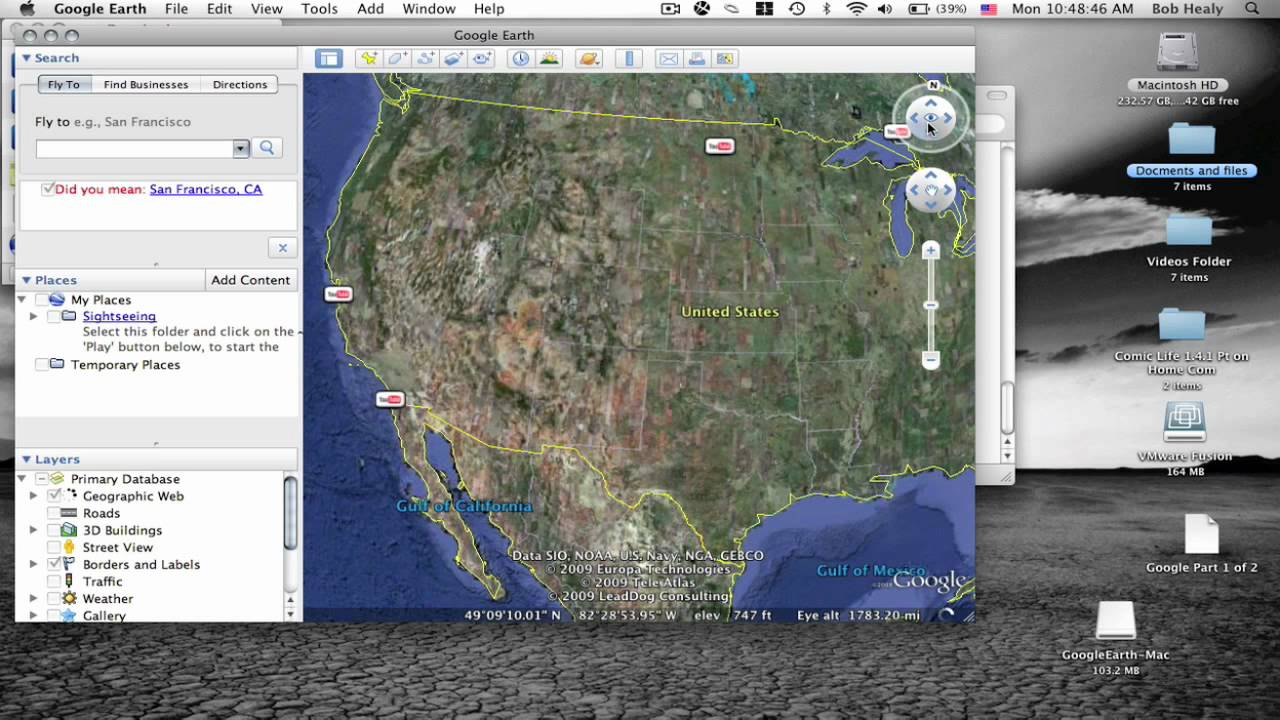Expand the Sightseeing folder tree arrow
1280x720 pixels.
click(33, 316)
